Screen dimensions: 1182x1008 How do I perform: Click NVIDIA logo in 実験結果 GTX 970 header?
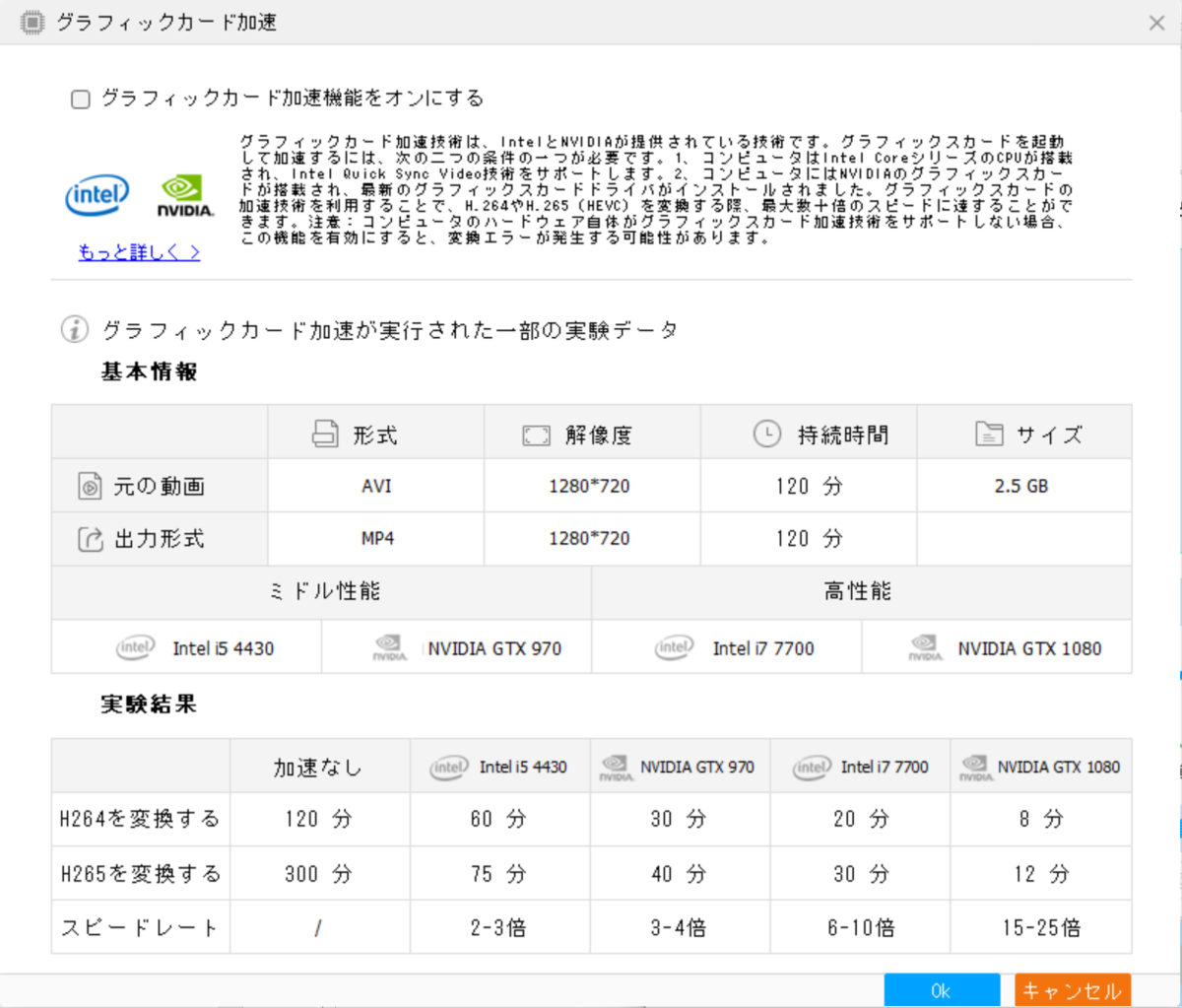pyautogui.click(x=616, y=768)
